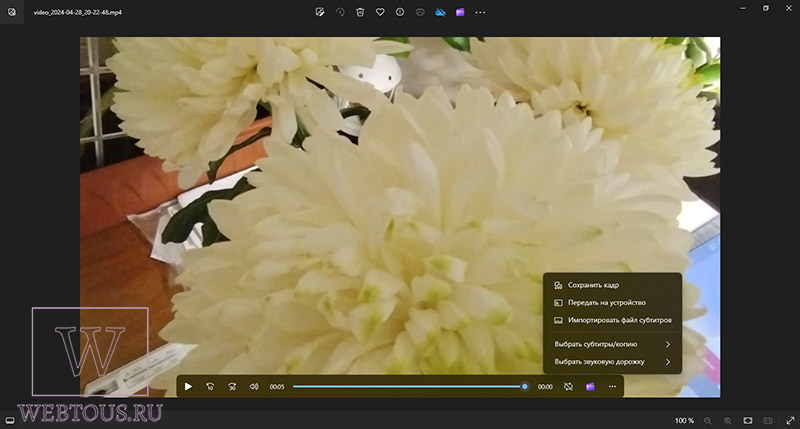Click the edit video icon in top toolbar
The width and height of the screenshot is (800, 429).
click(x=320, y=12)
